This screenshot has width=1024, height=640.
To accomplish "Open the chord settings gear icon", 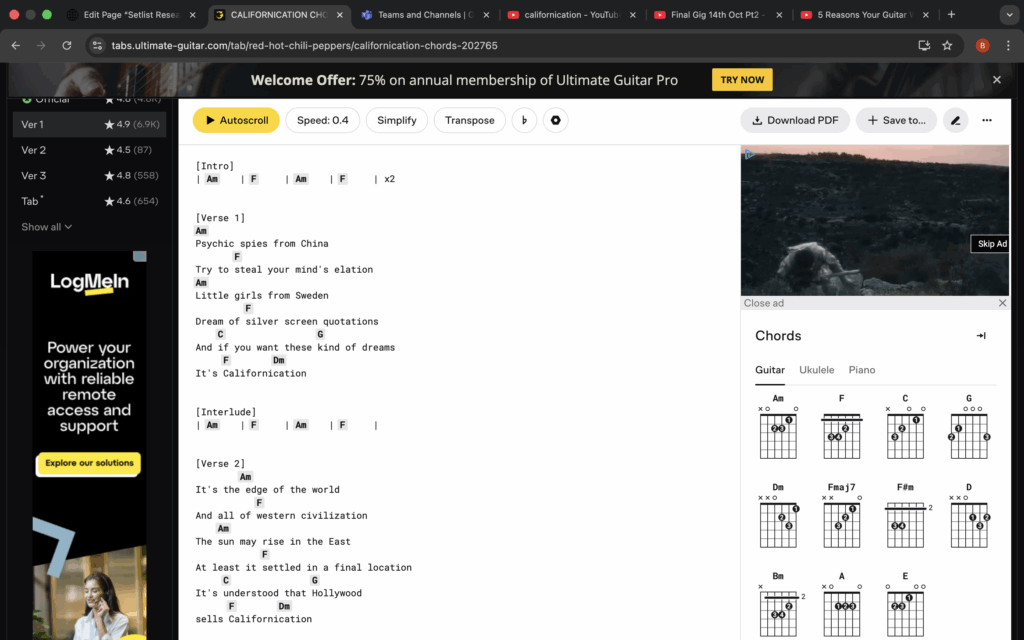I will 556,120.
